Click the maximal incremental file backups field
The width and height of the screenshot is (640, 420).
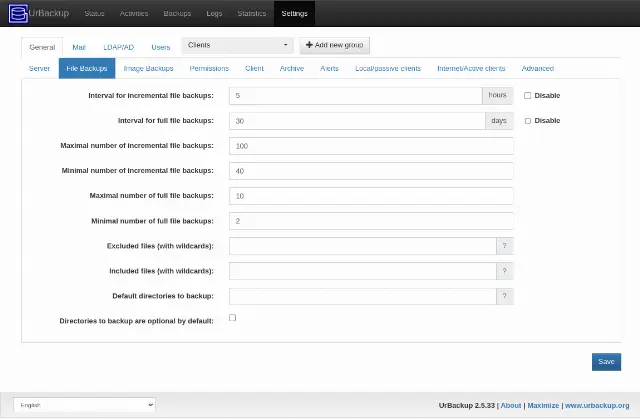pyautogui.click(x=371, y=146)
